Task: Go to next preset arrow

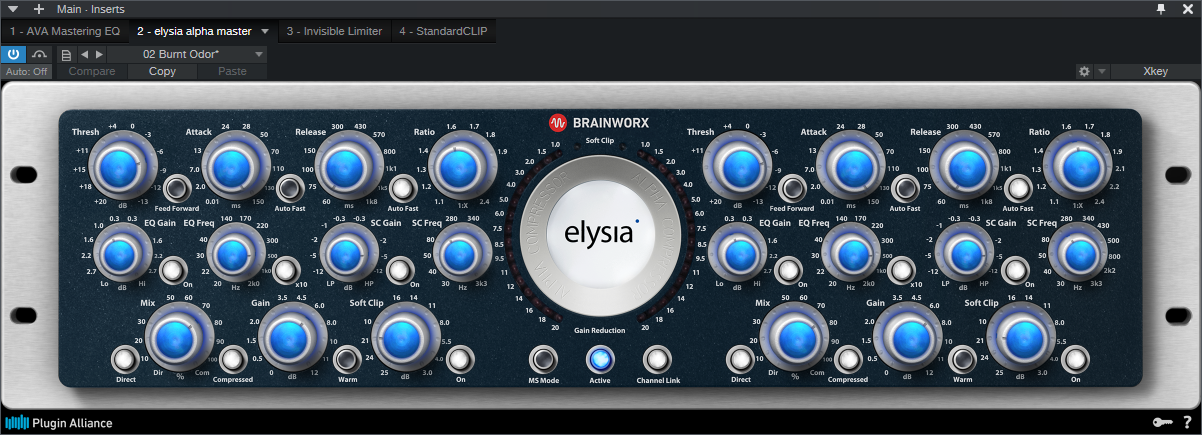Action: tap(99, 54)
